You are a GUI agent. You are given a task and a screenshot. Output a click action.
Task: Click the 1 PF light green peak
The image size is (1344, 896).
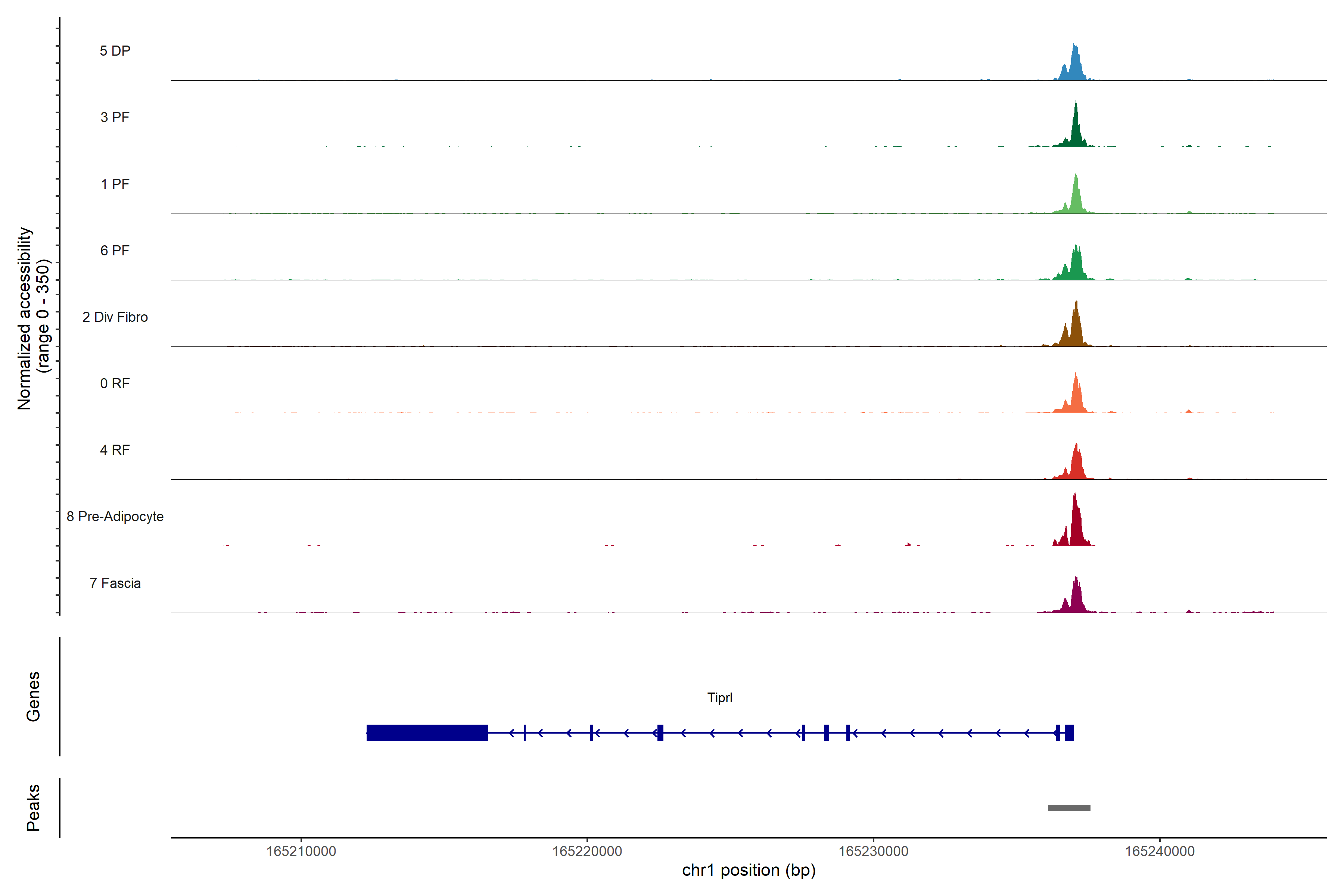[x=1076, y=200]
